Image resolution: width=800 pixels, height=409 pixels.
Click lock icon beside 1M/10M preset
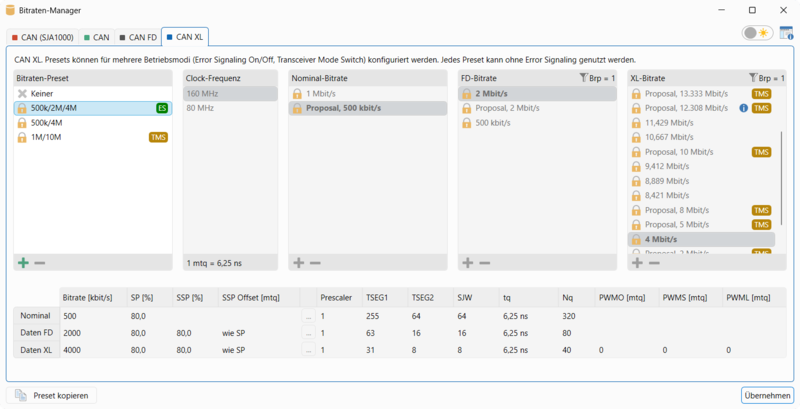tap(22, 137)
